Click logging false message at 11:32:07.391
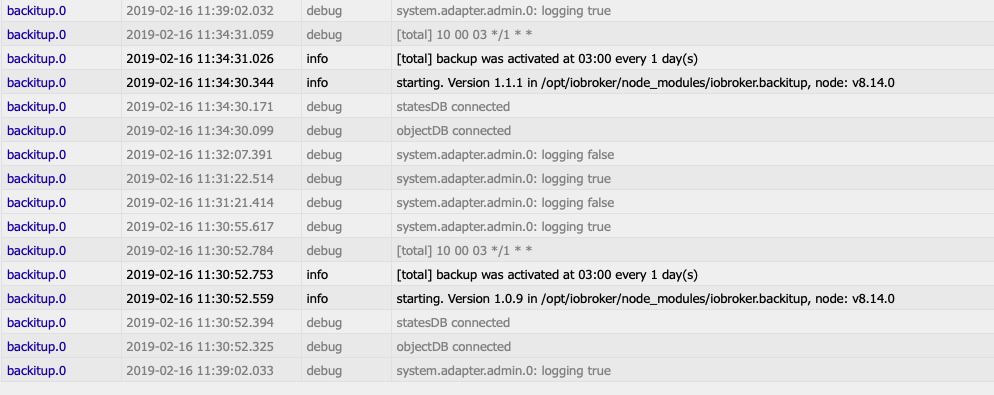994x395 pixels. (505, 155)
